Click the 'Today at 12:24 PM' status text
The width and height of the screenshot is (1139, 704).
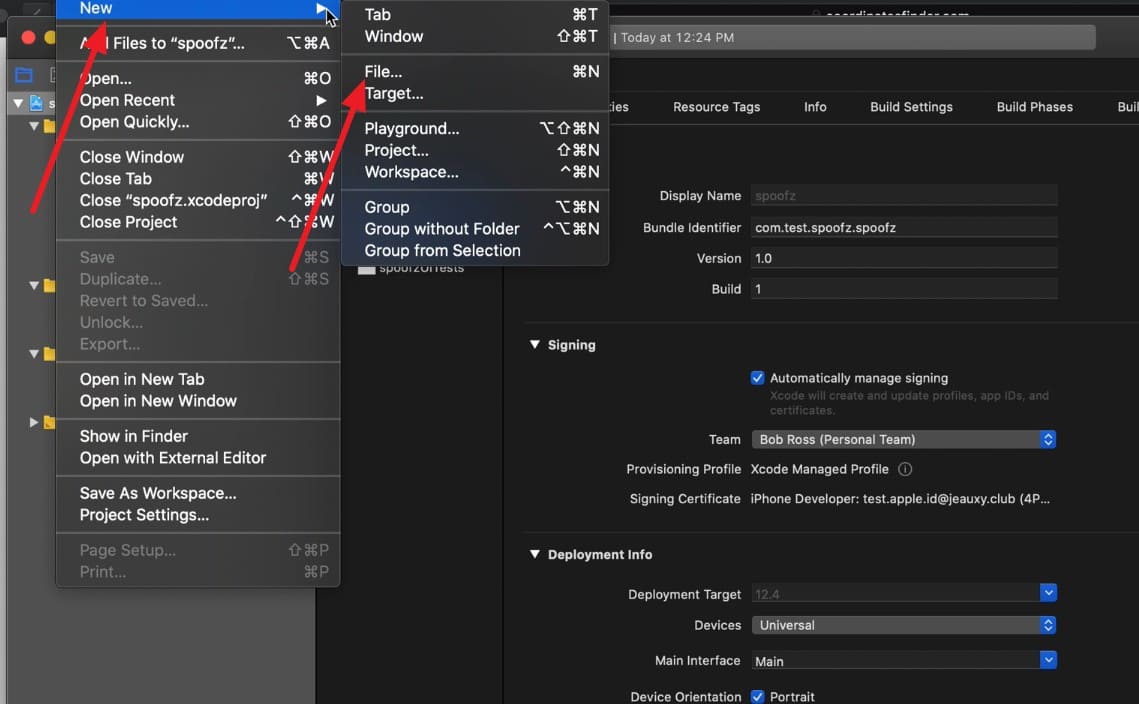677,38
